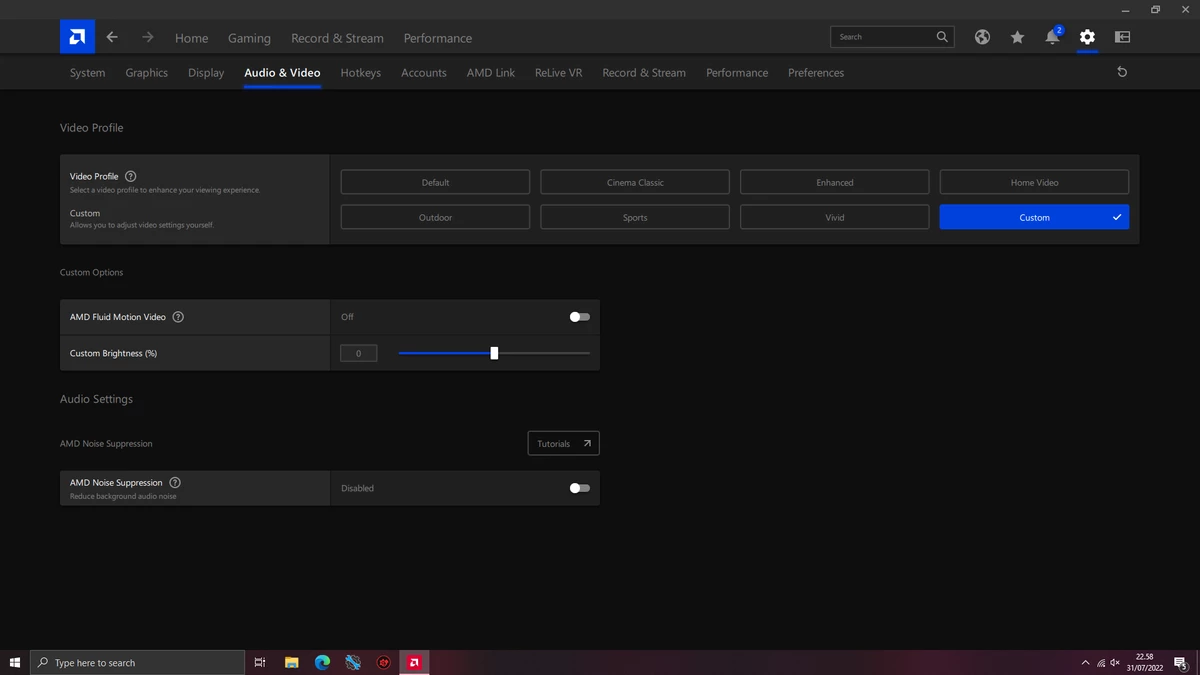Go to Home in top navigation
The image size is (1200, 675).
(192, 38)
